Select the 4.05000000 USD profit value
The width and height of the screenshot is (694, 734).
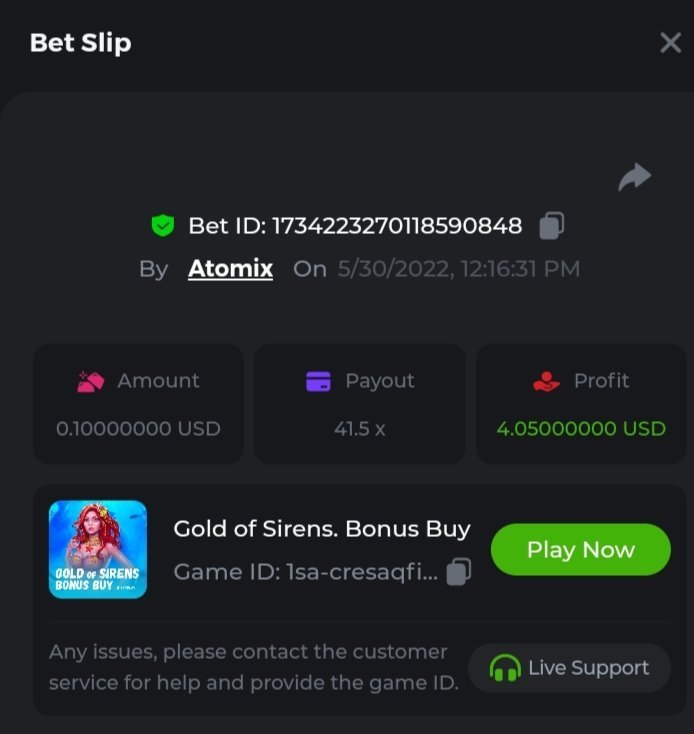[x=581, y=429]
